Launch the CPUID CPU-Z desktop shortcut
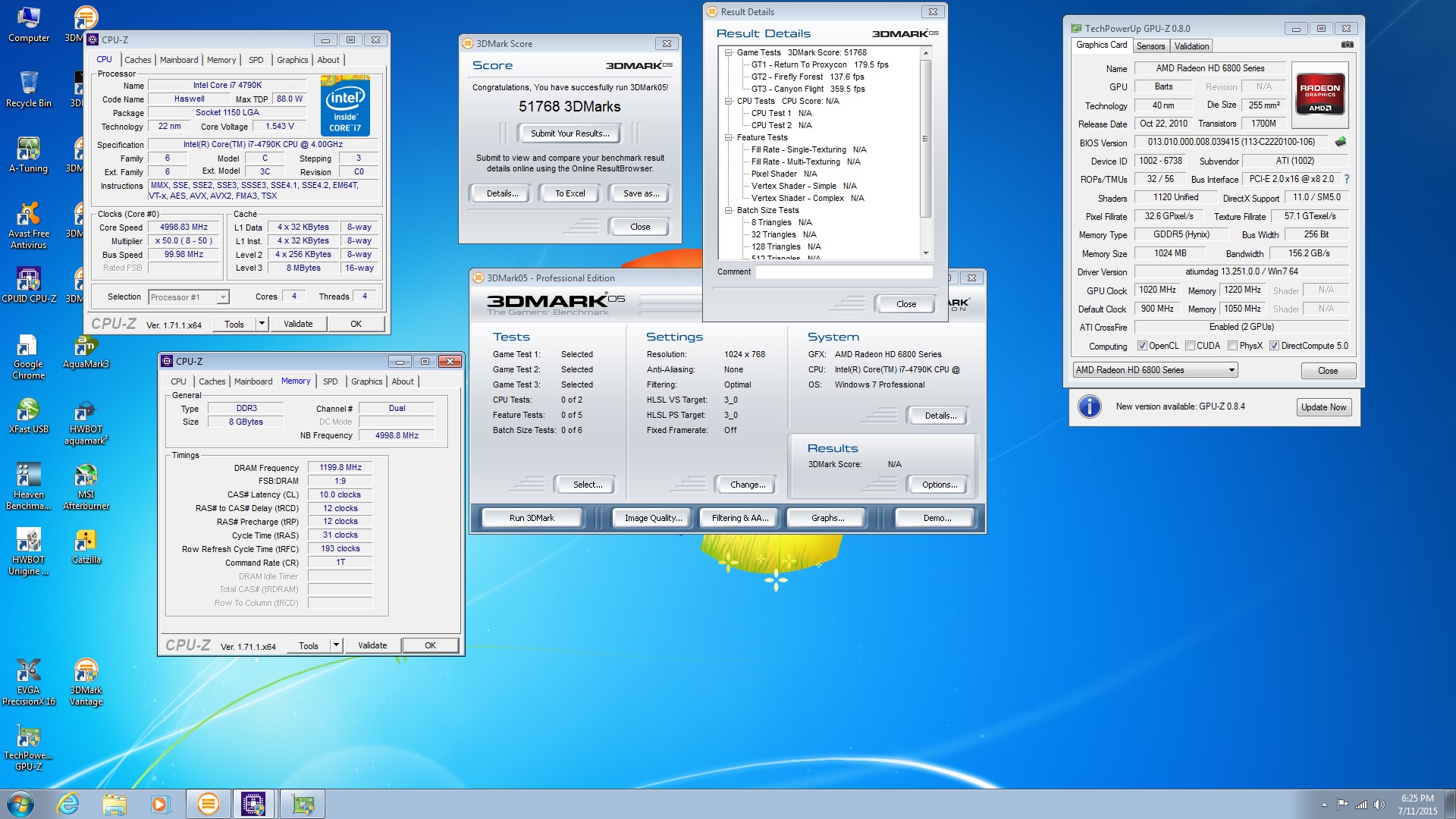The width and height of the screenshot is (1456, 819). click(x=29, y=285)
